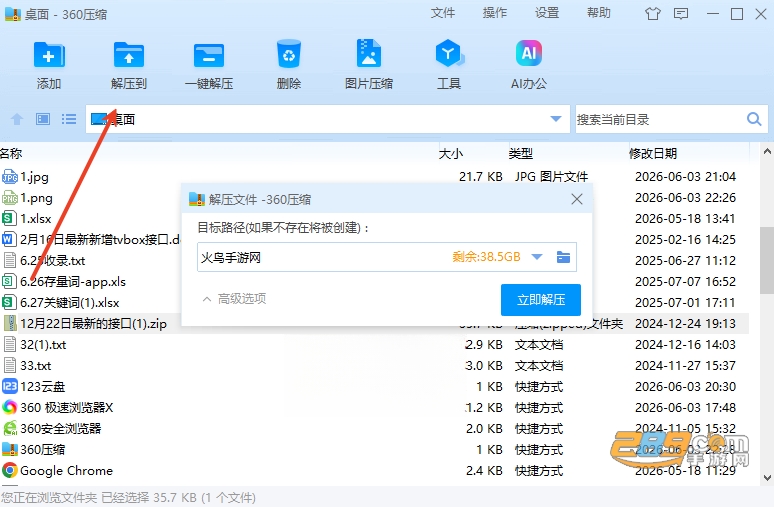This screenshot has width=774, height=507.
Task: Click the 360 极速浏览器X shortcut icon
Action: click(9, 407)
